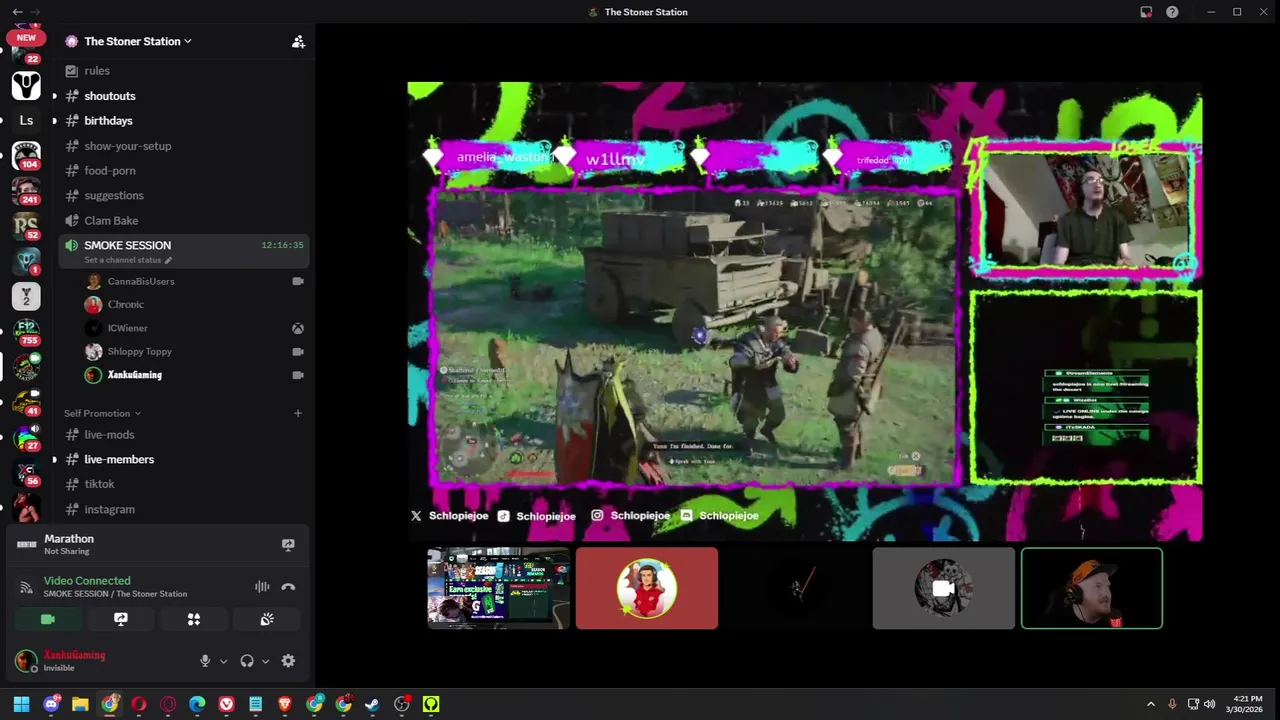
Task: Open the voice connection signal icon
Action: pos(27,587)
